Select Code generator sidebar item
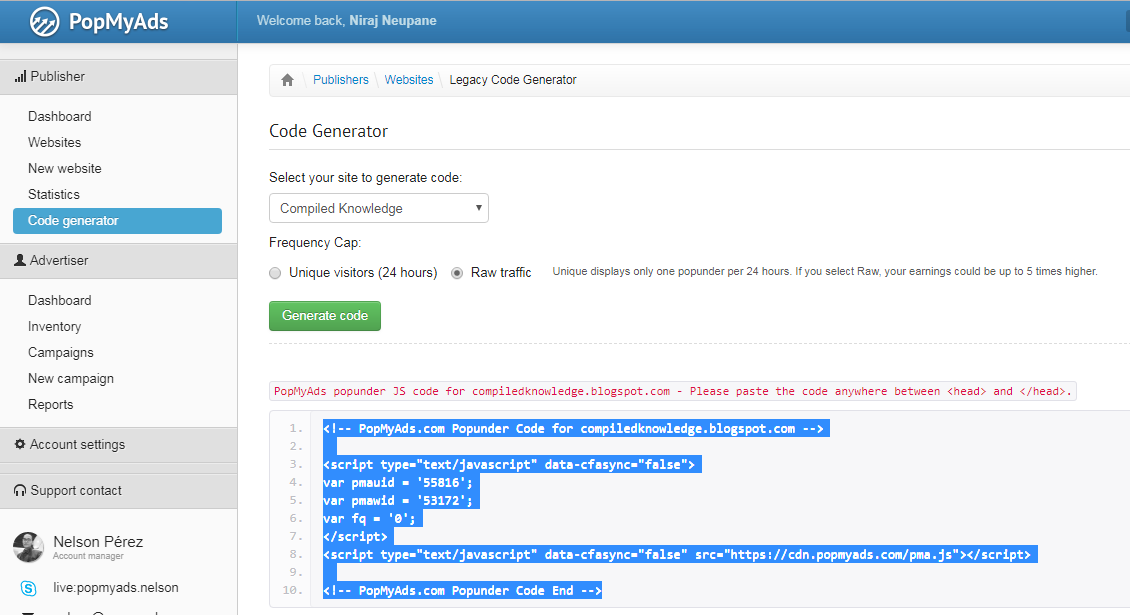The image size is (1130, 615). [117, 221]
